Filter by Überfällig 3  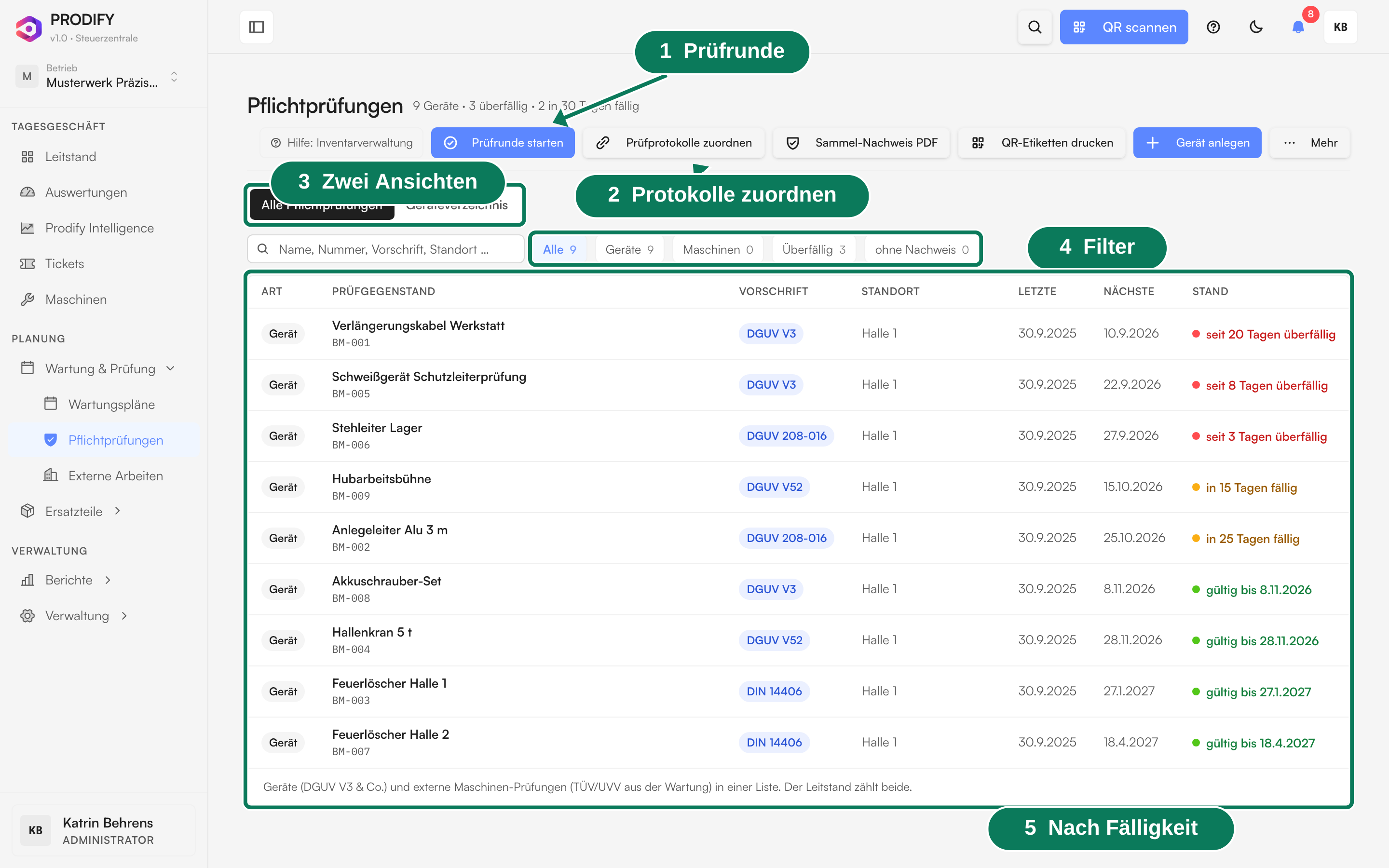point(813,249)
